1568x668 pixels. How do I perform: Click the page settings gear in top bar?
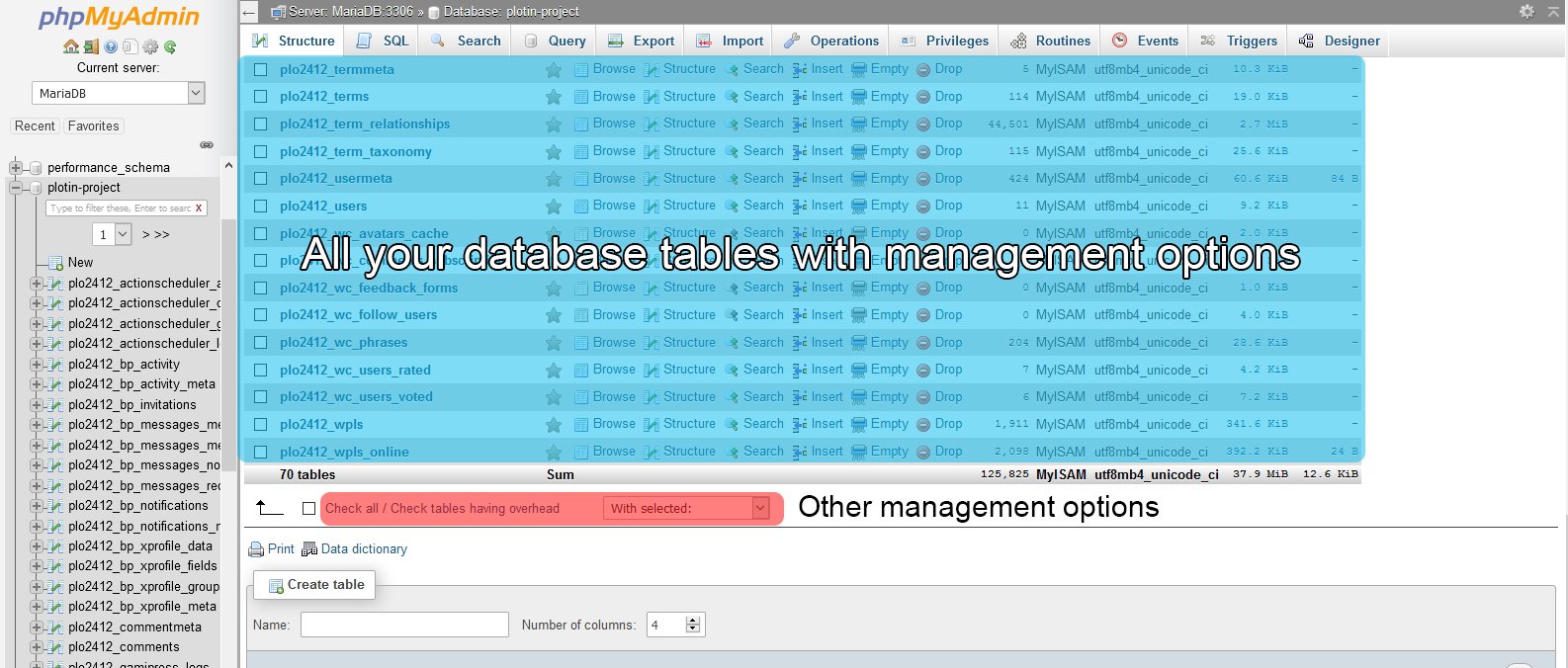(1526, 11)
